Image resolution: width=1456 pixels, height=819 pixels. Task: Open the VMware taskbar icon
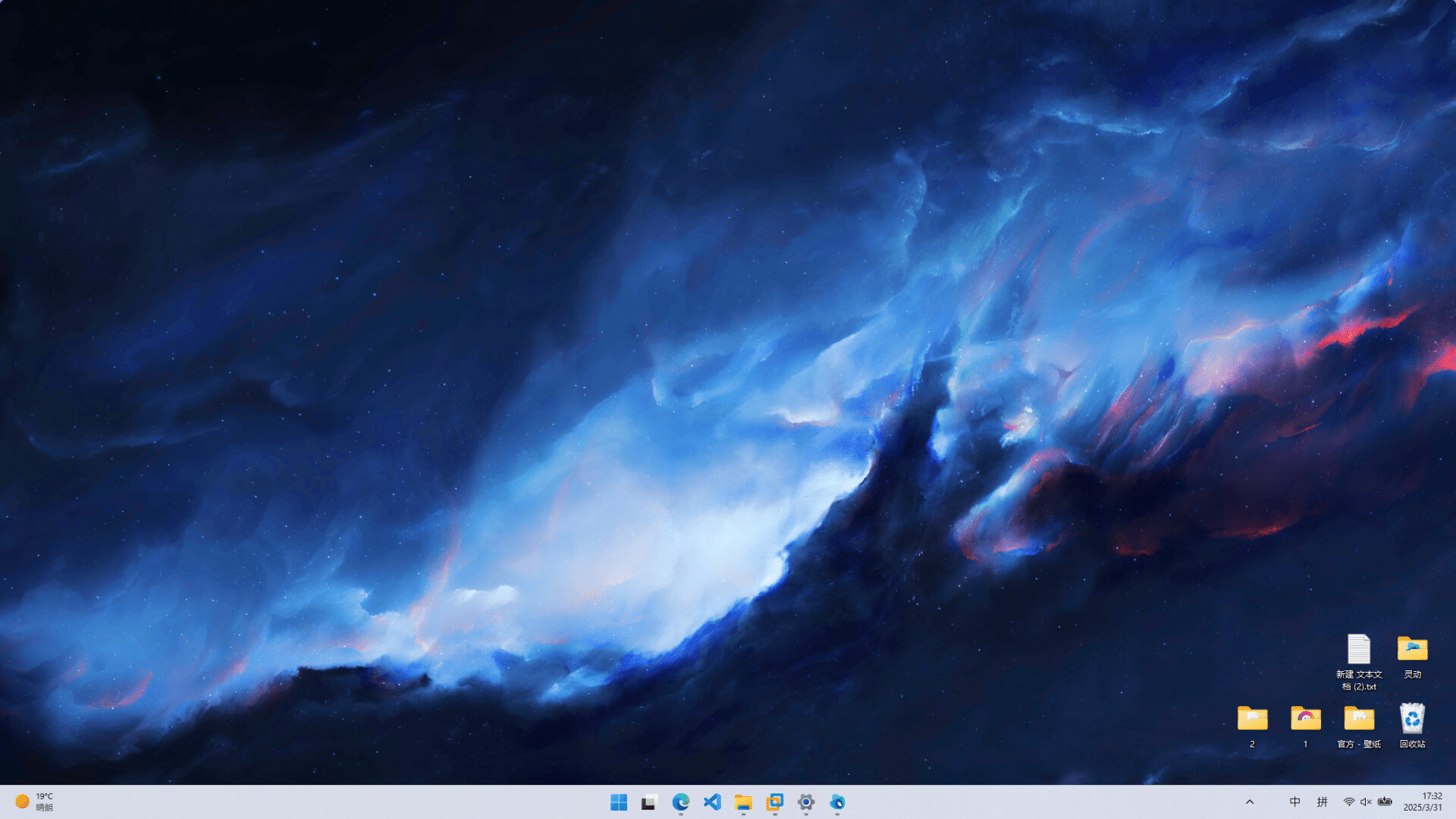coord(774,802)
